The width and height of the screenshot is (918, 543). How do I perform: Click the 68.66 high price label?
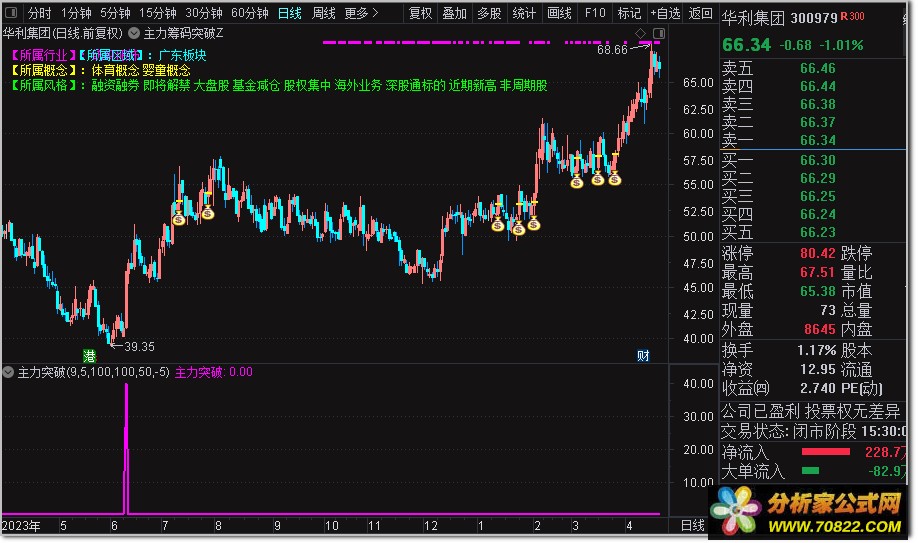click(x=612, y=50)
